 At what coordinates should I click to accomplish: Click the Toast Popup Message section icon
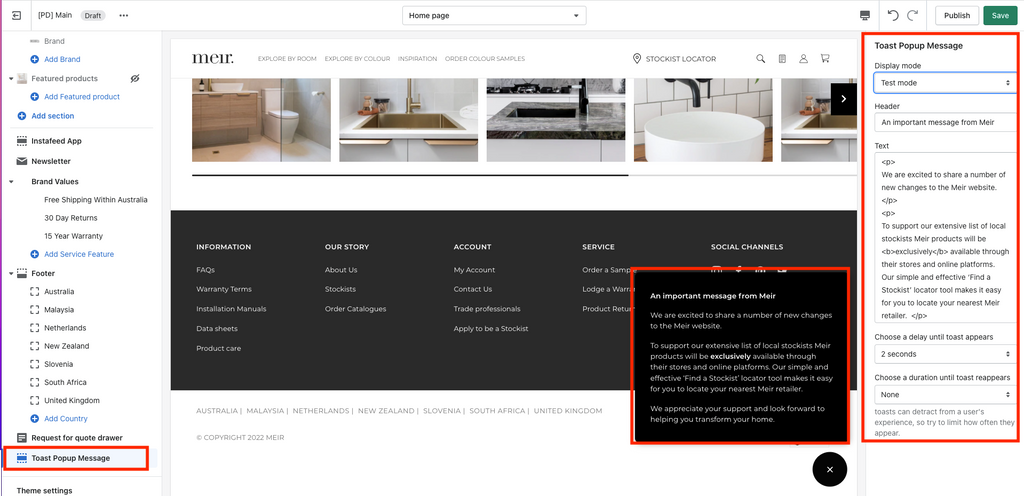pyautogui.click(x=22, y=458)
